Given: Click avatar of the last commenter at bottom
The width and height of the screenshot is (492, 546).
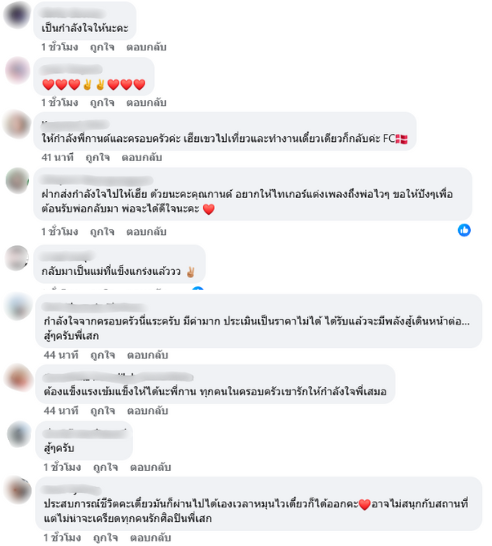Looking at the screenshot, I should [19, 490].
